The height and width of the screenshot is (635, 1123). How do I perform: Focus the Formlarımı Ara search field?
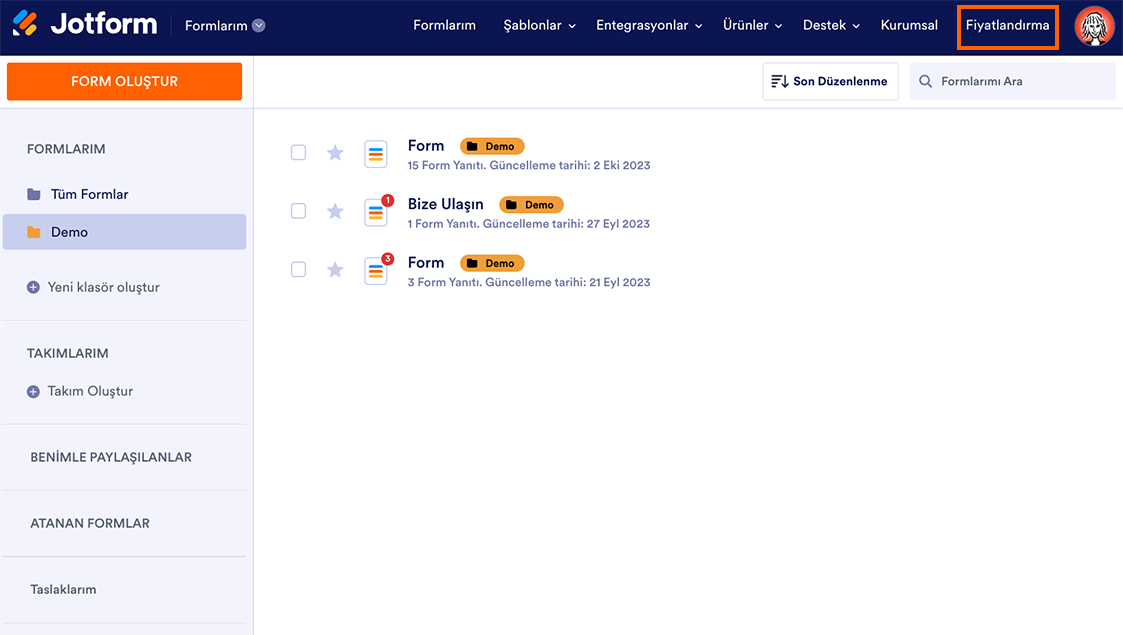point(1020,82)
